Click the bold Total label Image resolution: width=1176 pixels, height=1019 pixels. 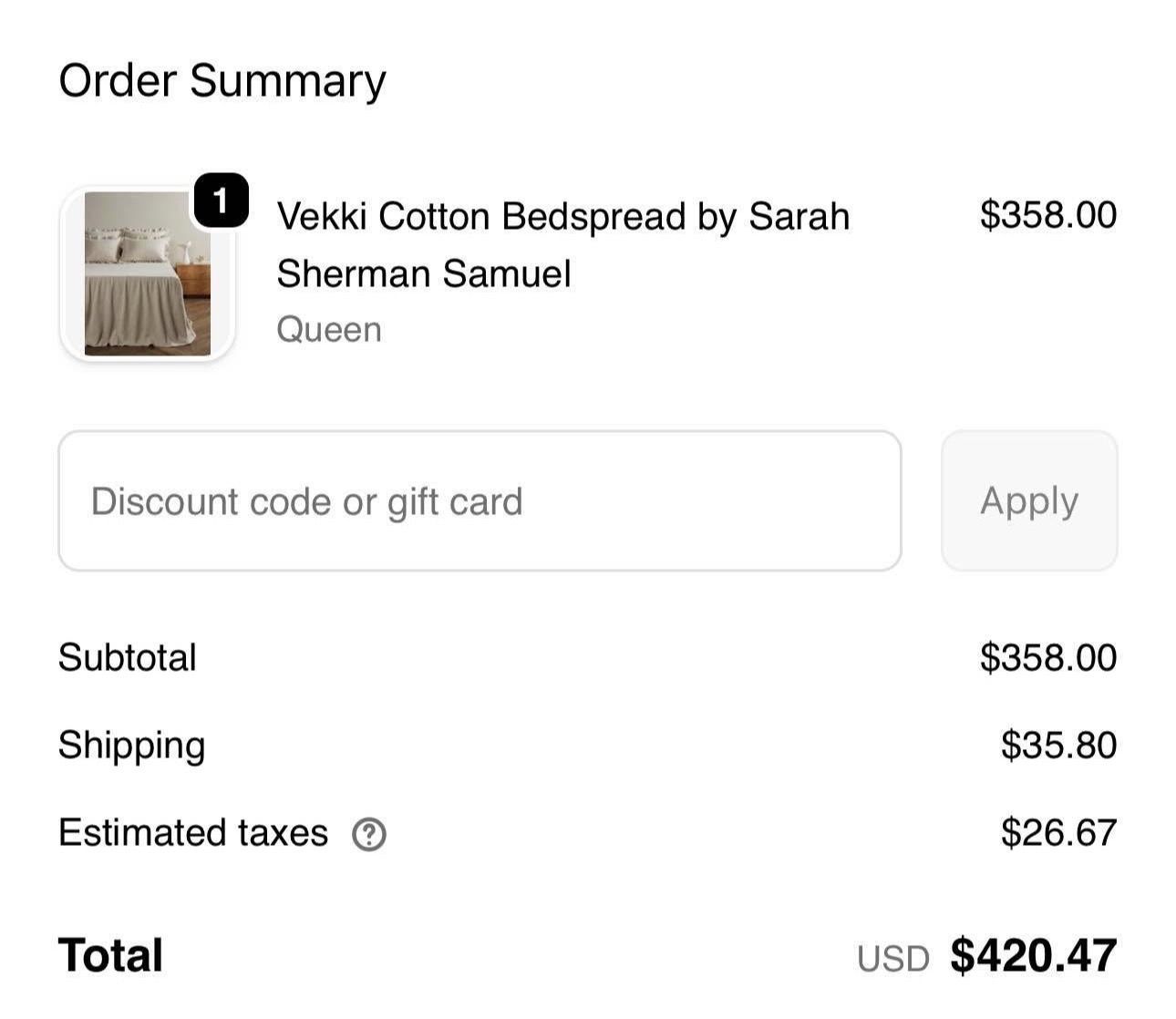(110, 955)
